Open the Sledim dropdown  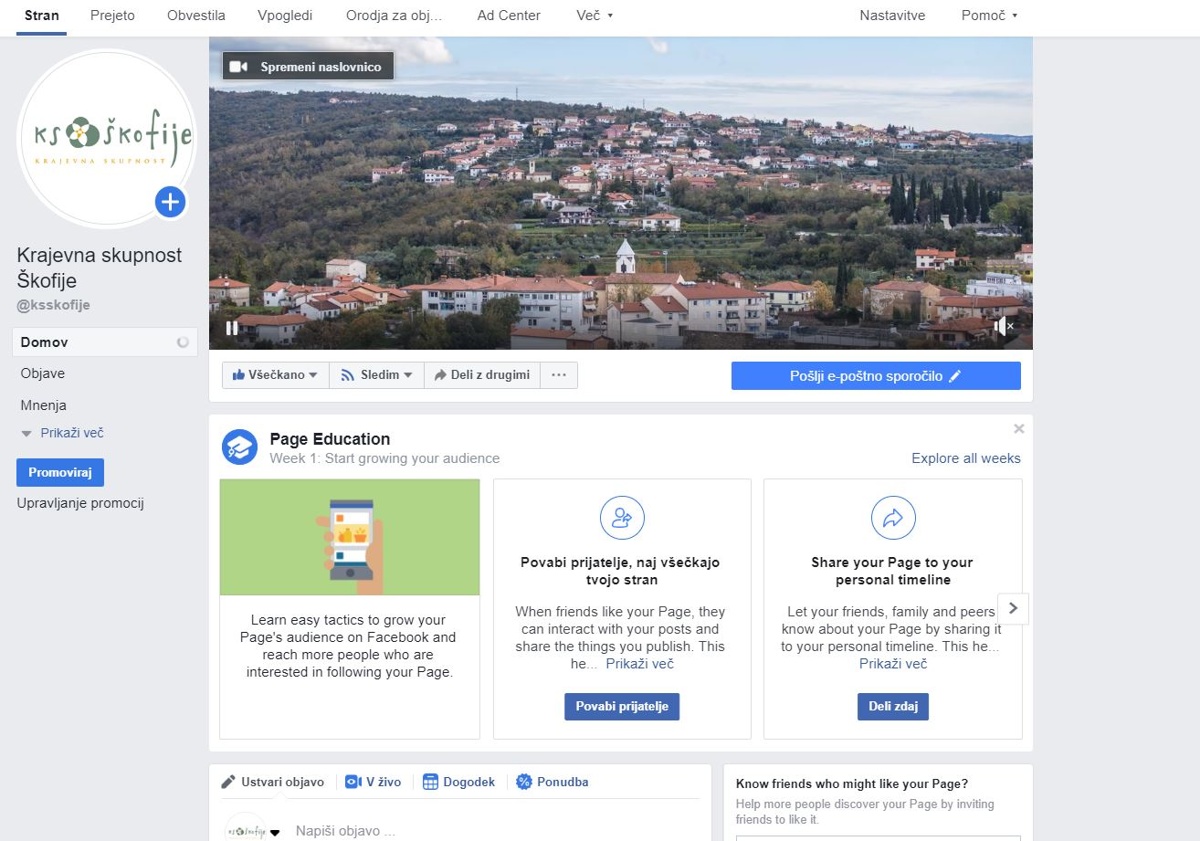pyautogui.click(x=377, y=375)
